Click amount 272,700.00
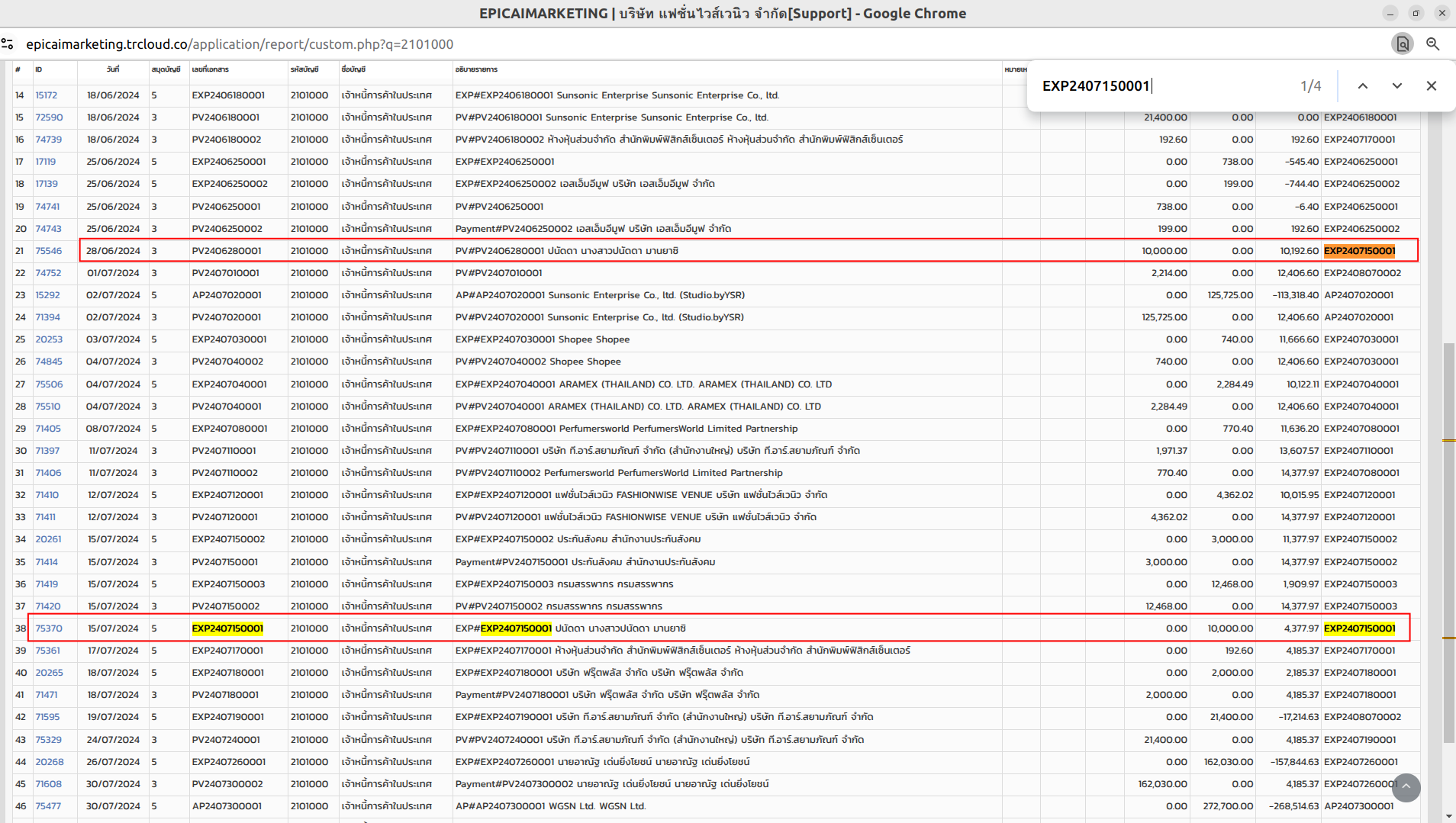 coord(1228,806)
